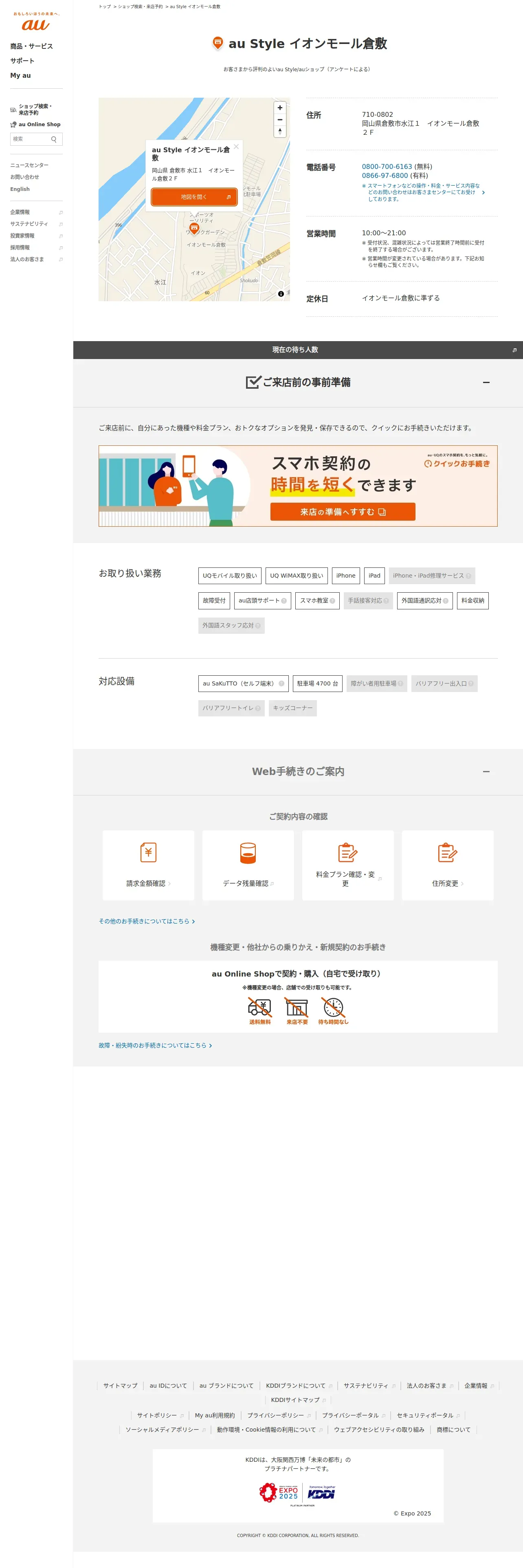
Task: Click the 駐車場 4700 台 tag
Action: (x=317, y=683)
